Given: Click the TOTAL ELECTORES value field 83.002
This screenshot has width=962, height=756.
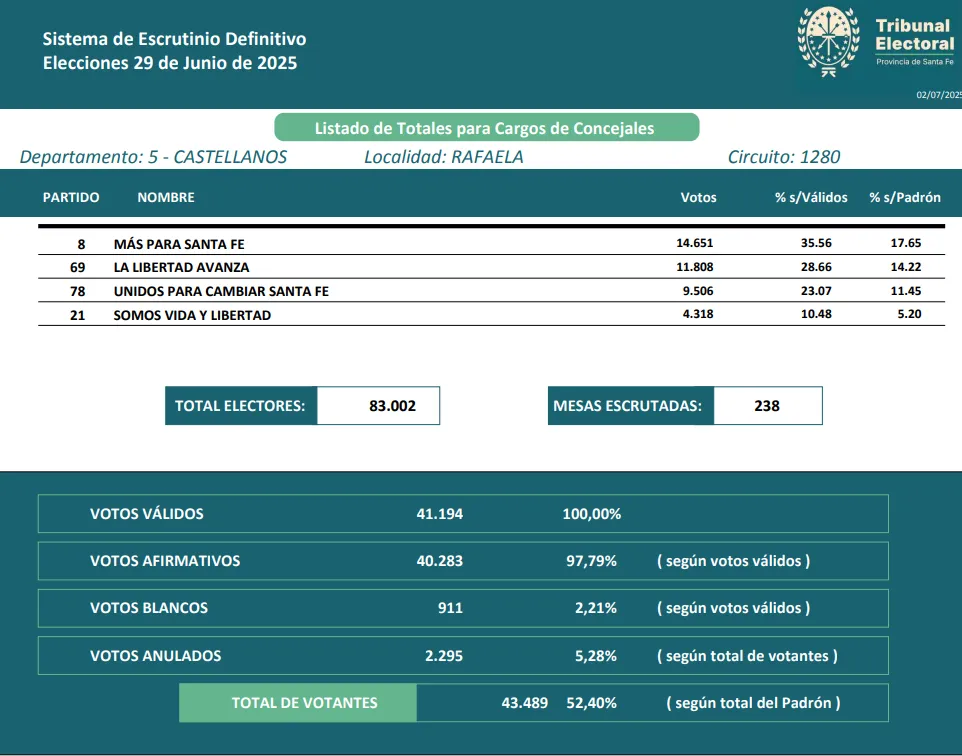Looking at the screenshot, I should (379, 406).
